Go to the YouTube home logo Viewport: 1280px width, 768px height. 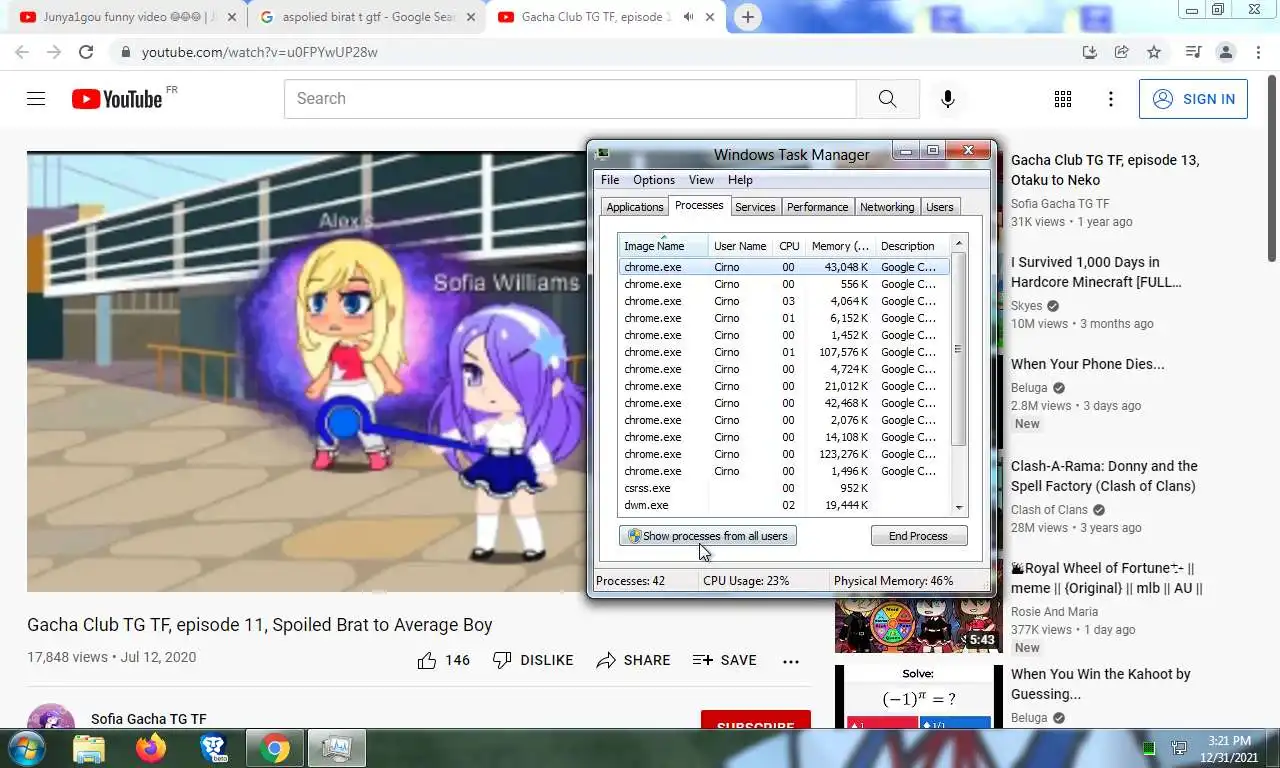click(x=117, y=99)
